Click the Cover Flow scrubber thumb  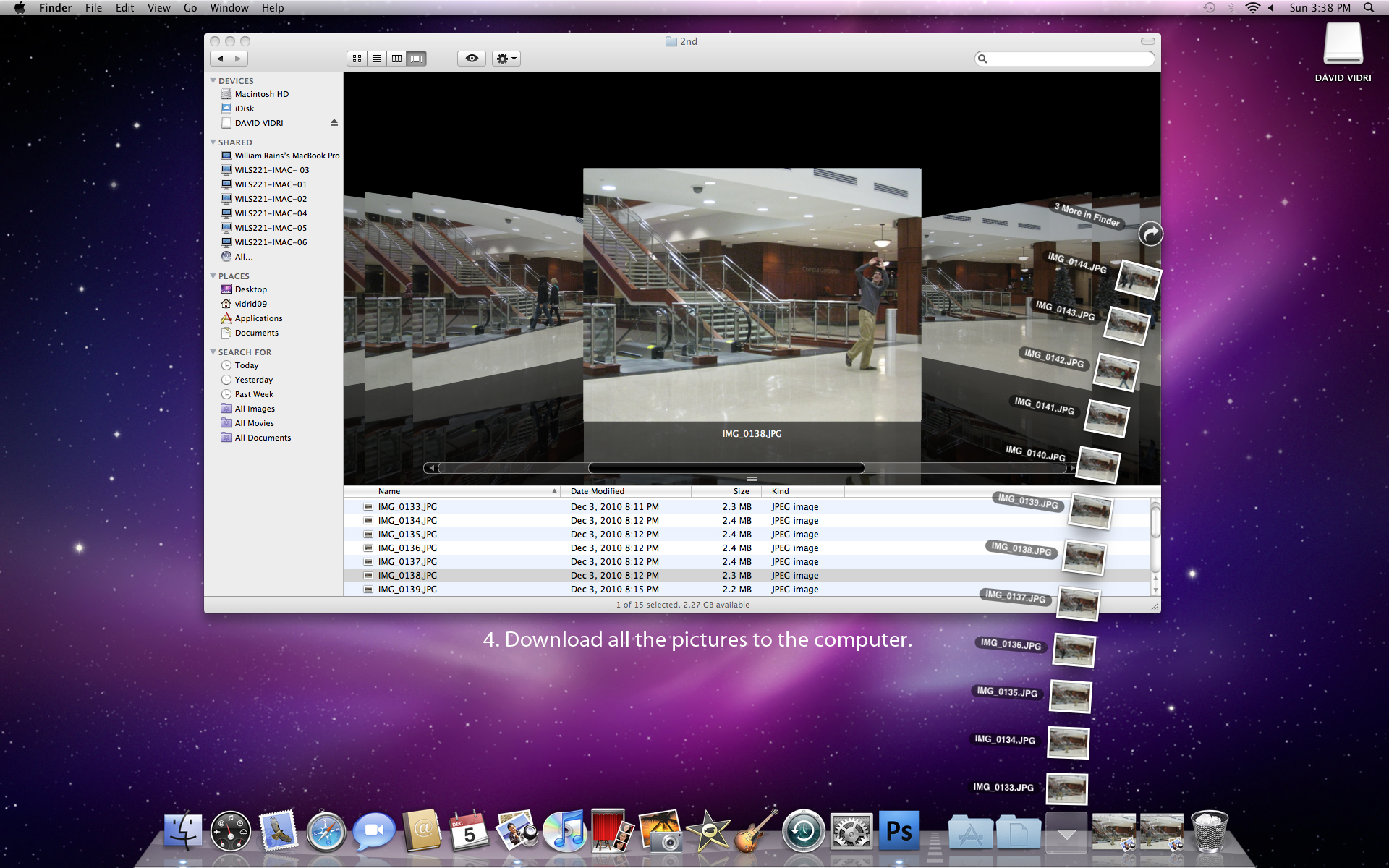(x=726, y=468)
